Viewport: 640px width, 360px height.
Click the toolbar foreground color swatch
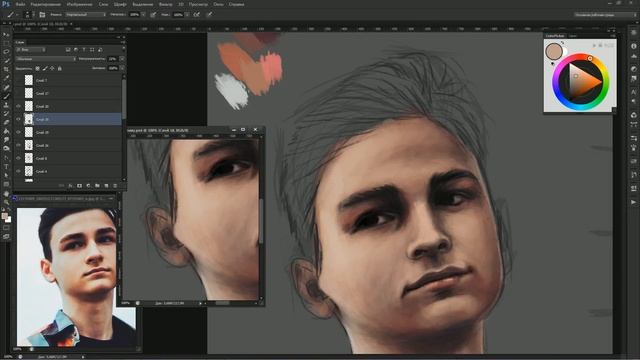[4, 216]
